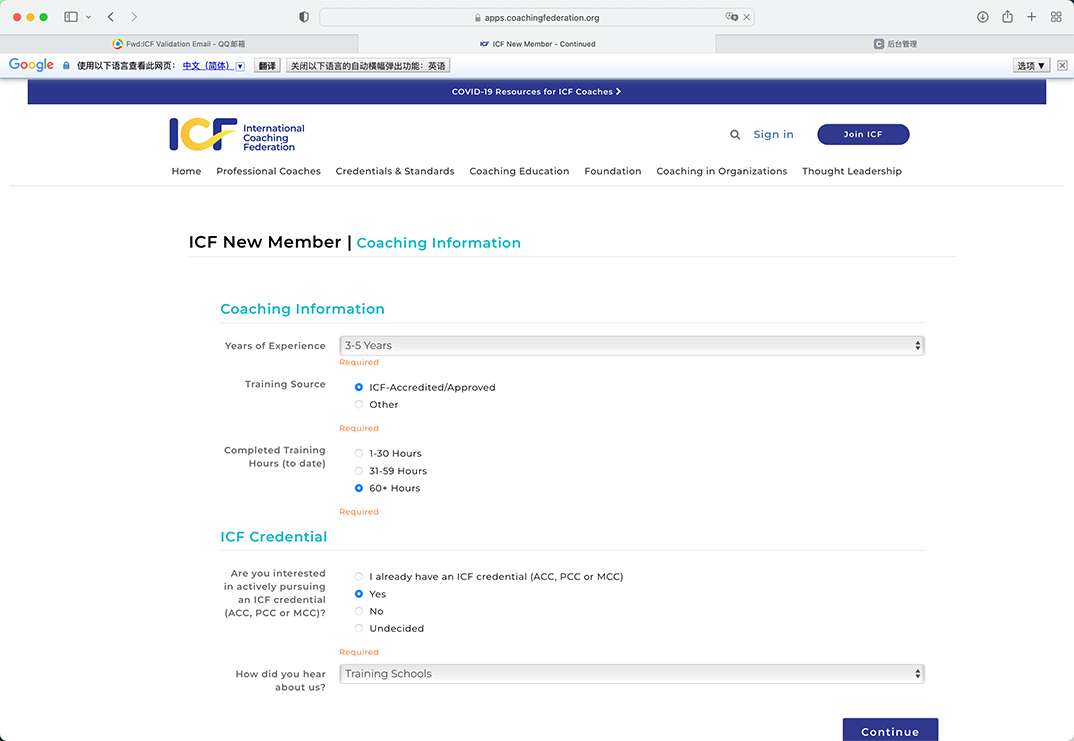
Task: Expand How did you hear about us dropdown
Action: (x=632, y=674)
